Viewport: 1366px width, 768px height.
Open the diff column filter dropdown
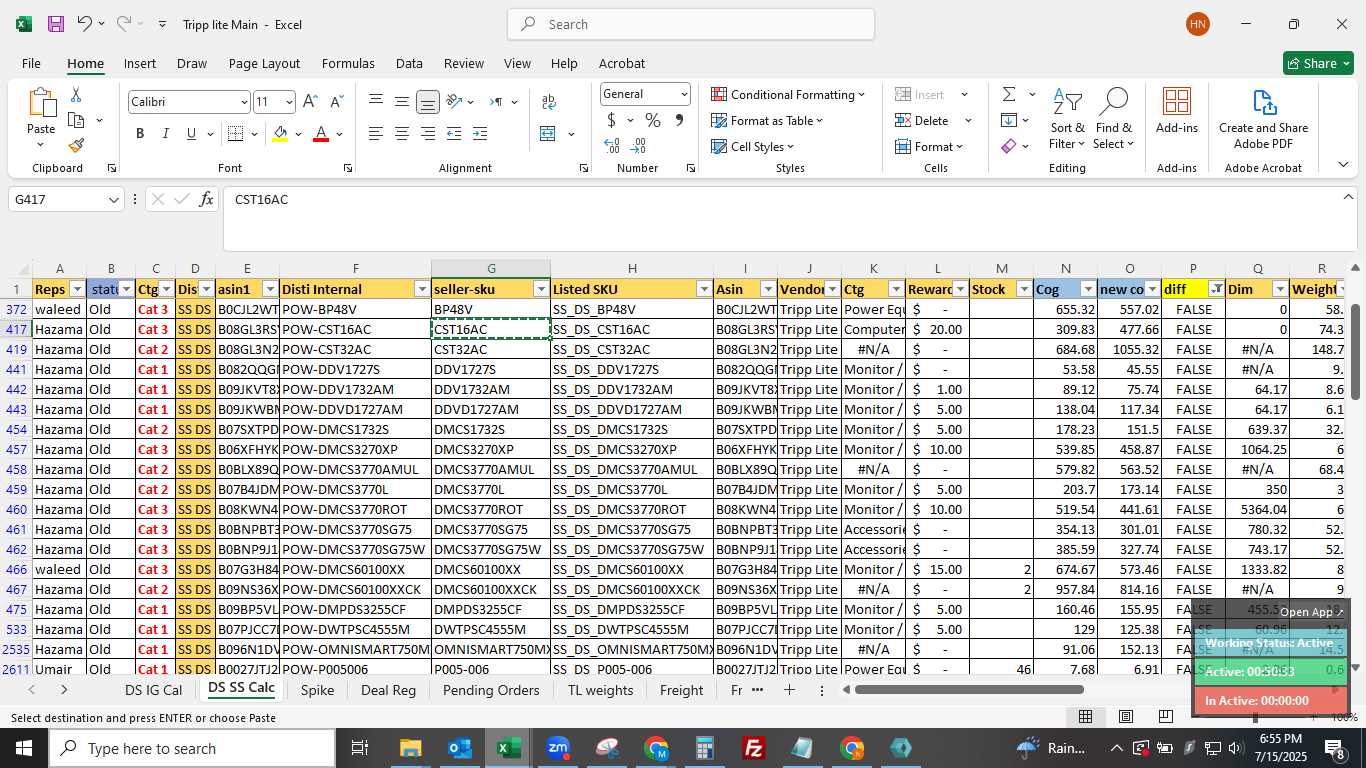coord(1216,289)
